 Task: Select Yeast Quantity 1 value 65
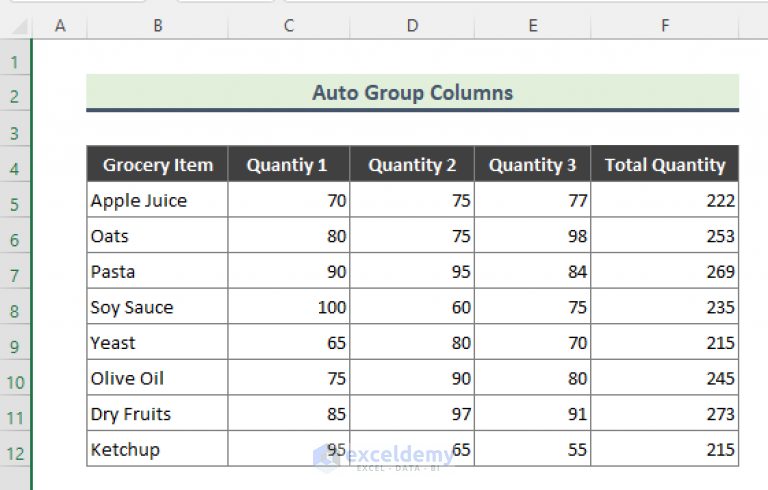tap(289, 342)
